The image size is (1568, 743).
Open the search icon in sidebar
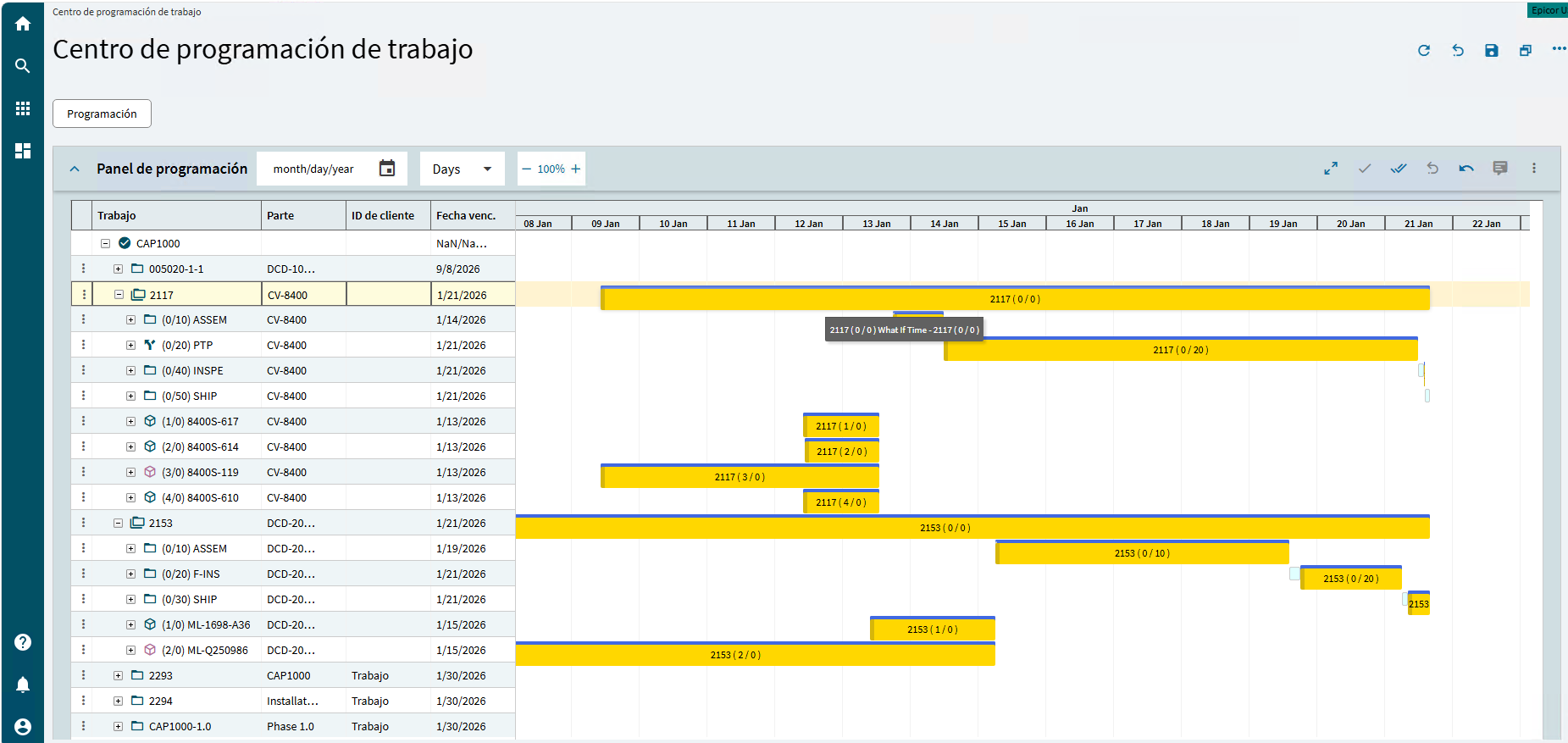coord(23,66)
